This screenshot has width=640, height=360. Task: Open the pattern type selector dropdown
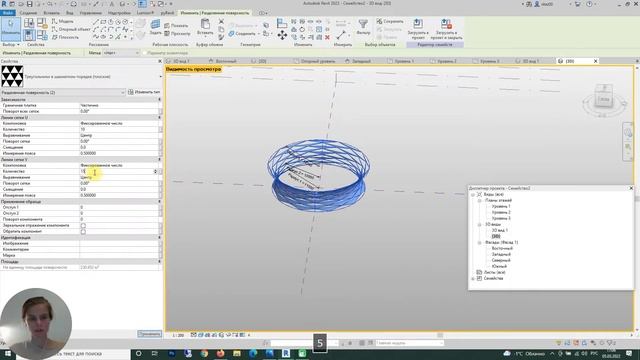tap(160, 76)
